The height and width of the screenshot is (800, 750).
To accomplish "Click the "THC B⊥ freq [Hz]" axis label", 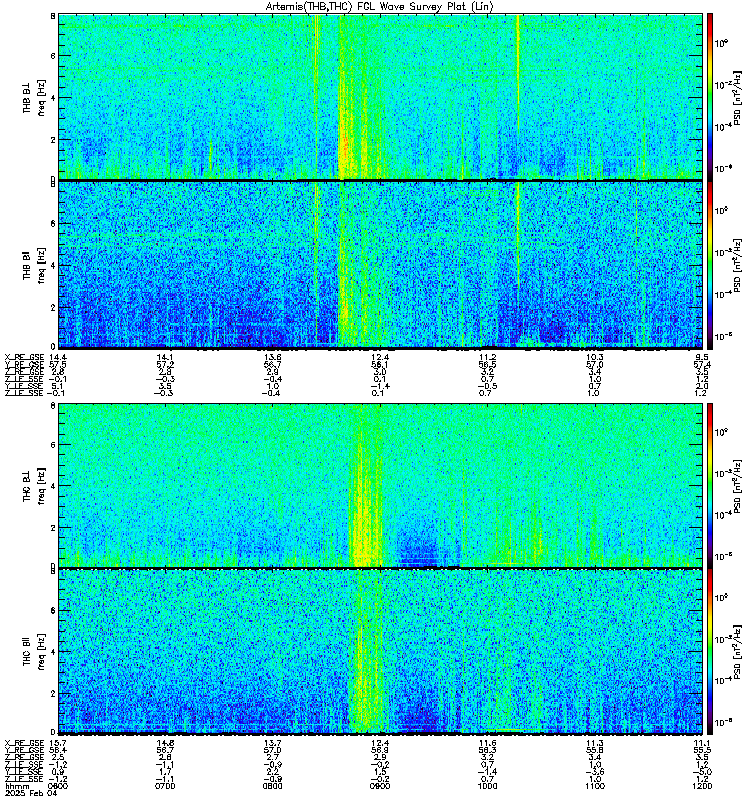I will [x=34, y=485].
